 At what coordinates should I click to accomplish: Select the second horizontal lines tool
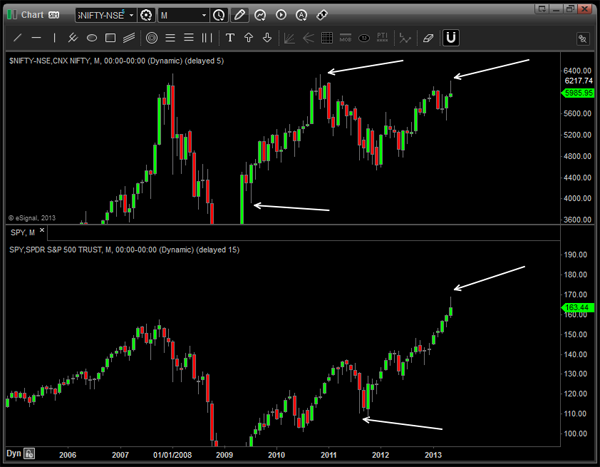189,38
